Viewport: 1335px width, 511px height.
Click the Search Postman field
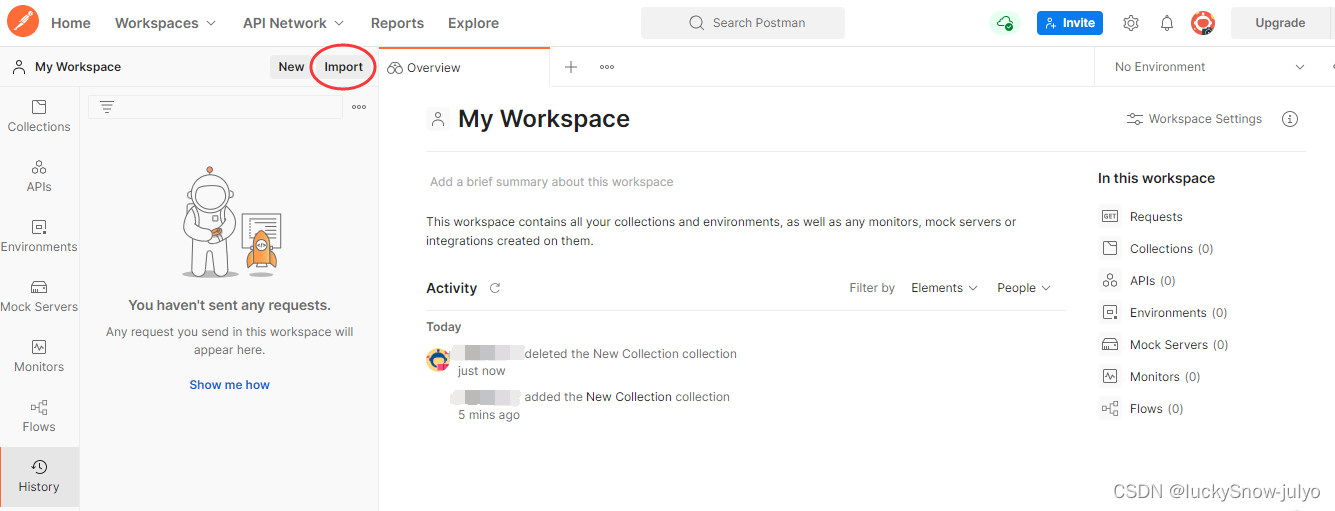pyautogui.click(x=743, y=23)
